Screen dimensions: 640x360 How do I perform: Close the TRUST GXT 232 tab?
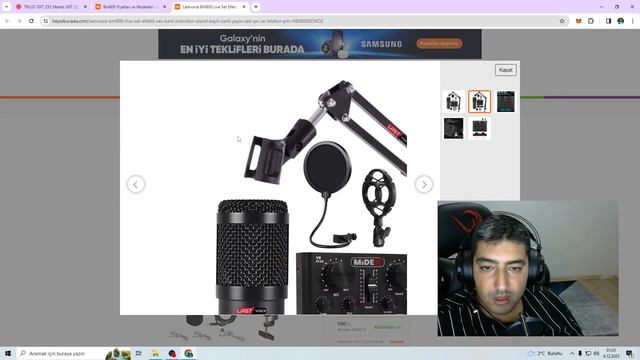(85, 7)
